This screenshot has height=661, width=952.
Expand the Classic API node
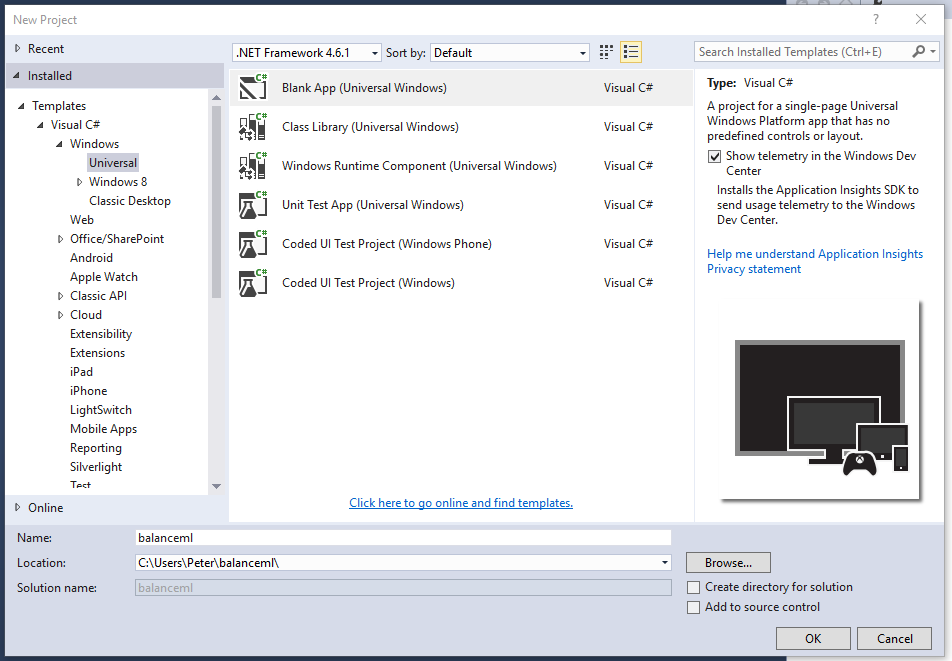[x=60, y=296]
